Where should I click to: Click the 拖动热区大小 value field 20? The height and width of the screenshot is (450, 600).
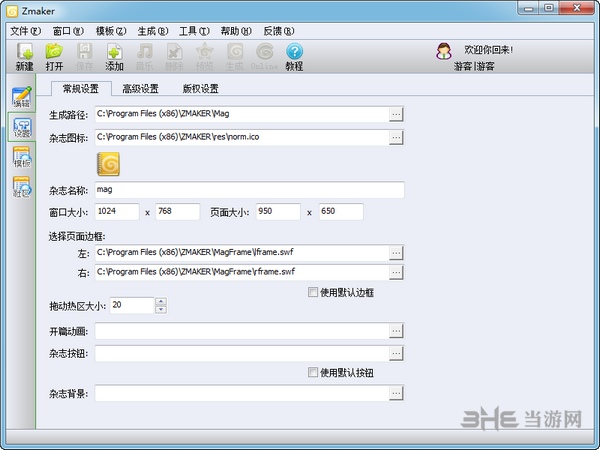132,305
